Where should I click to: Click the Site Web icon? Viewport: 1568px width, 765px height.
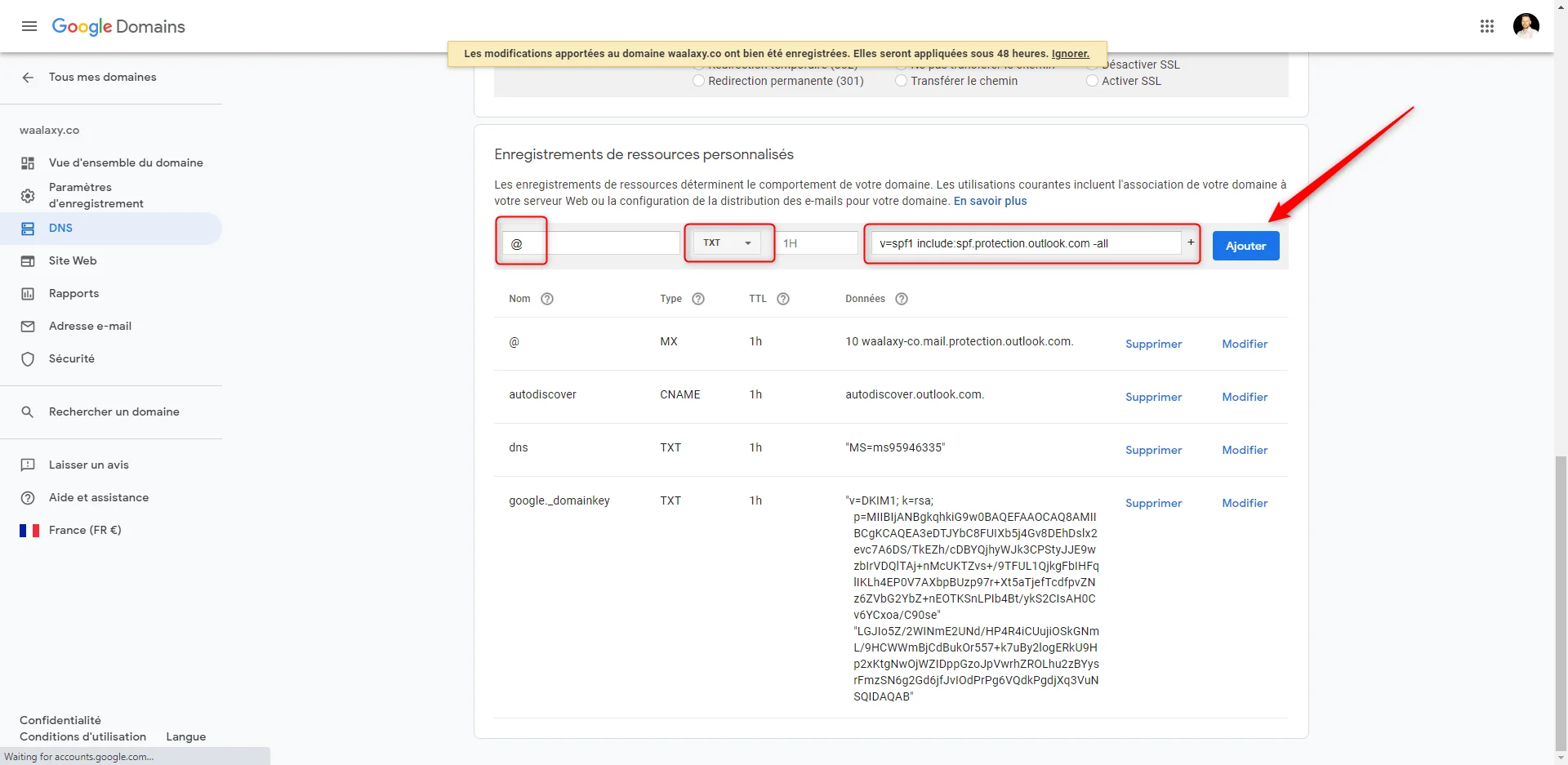point(28,261)
